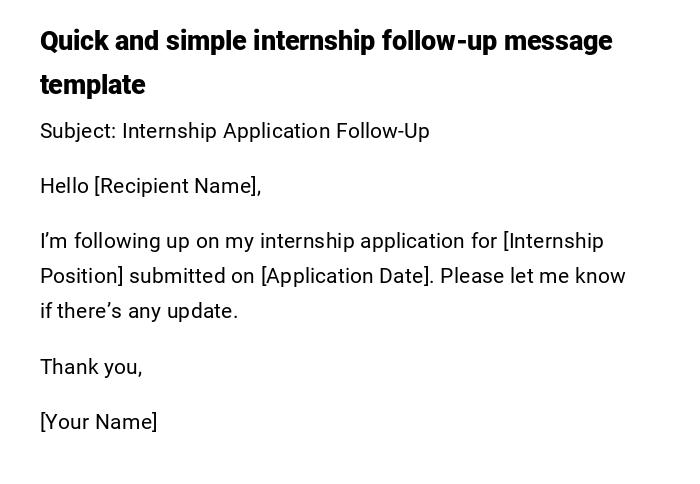Click the word "Hello" in the greeting
The height and width of the screenshot is (484, 700).
tap(64, 186)
